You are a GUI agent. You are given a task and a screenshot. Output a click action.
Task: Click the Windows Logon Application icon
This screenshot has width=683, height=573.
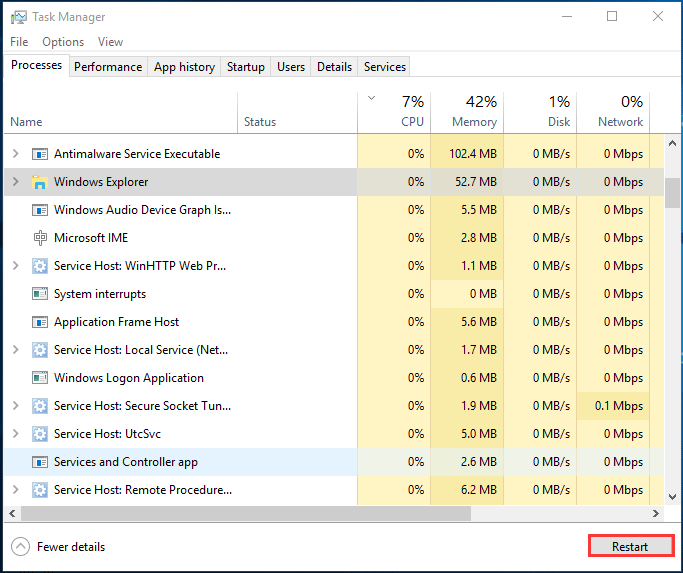pos(40,378)
